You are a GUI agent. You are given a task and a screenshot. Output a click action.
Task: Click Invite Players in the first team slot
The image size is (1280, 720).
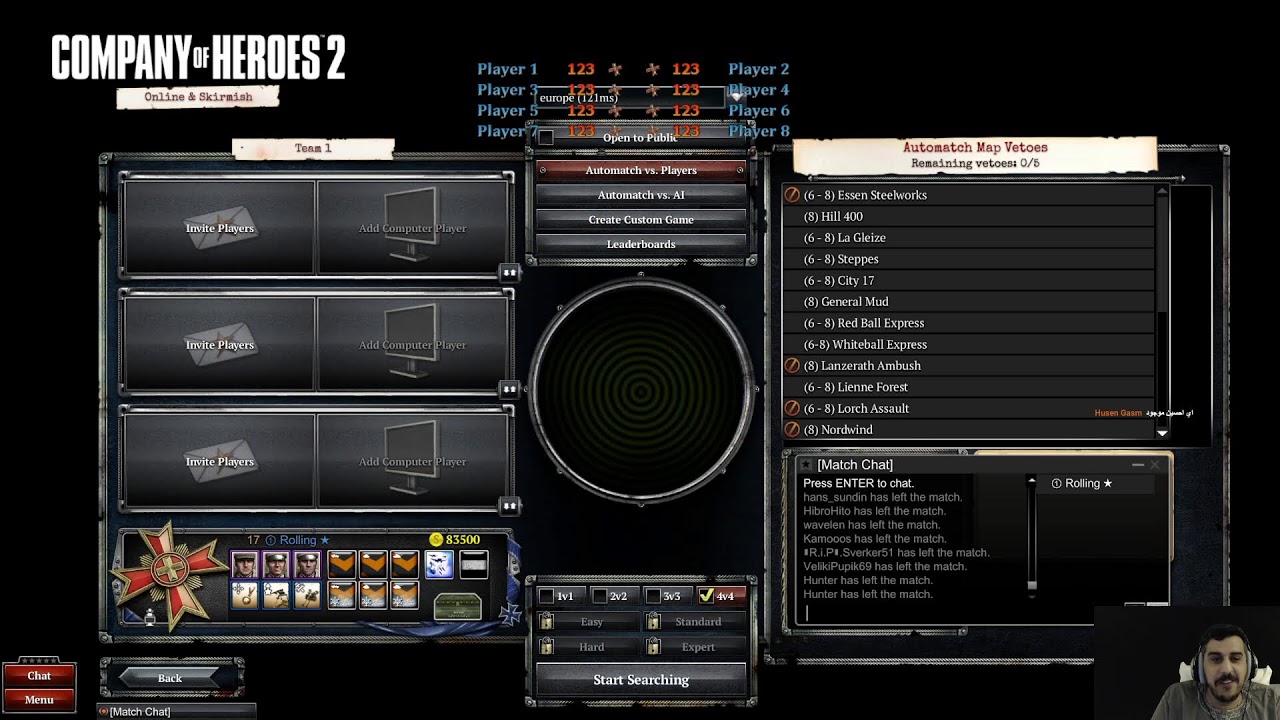(x=220, y=228)
